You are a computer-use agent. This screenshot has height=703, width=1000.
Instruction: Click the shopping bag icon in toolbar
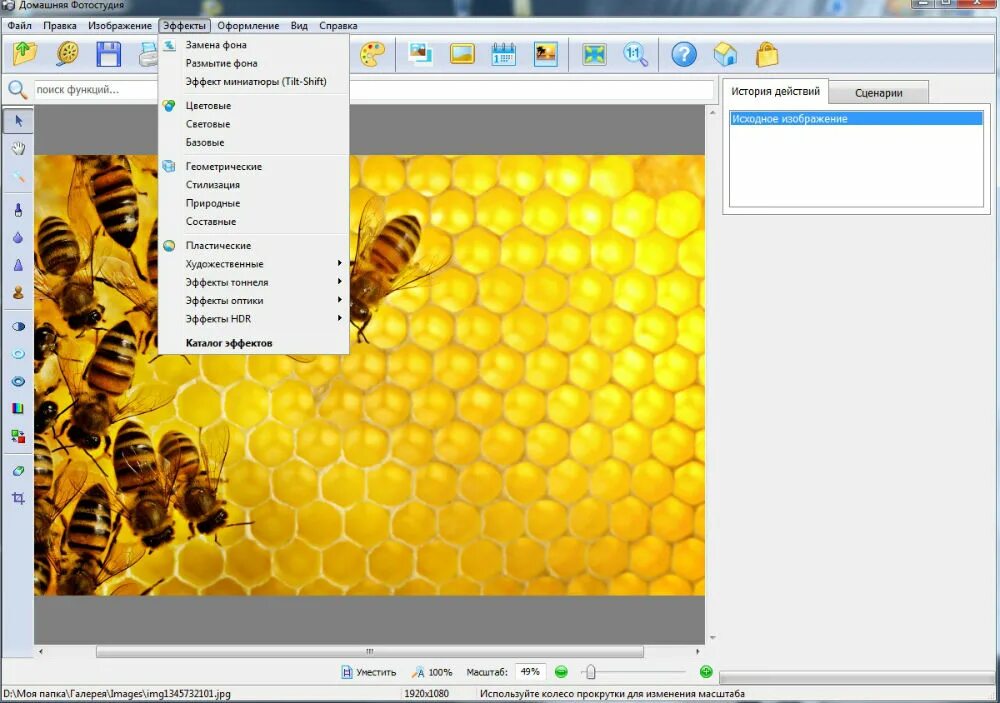pyautogui.click(x=767, y=54)
